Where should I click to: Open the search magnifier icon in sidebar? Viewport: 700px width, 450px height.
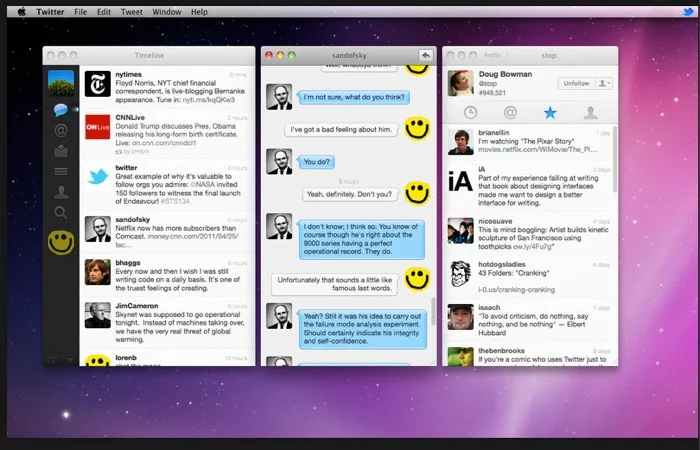pyautogui.click(x=61, y=213)
